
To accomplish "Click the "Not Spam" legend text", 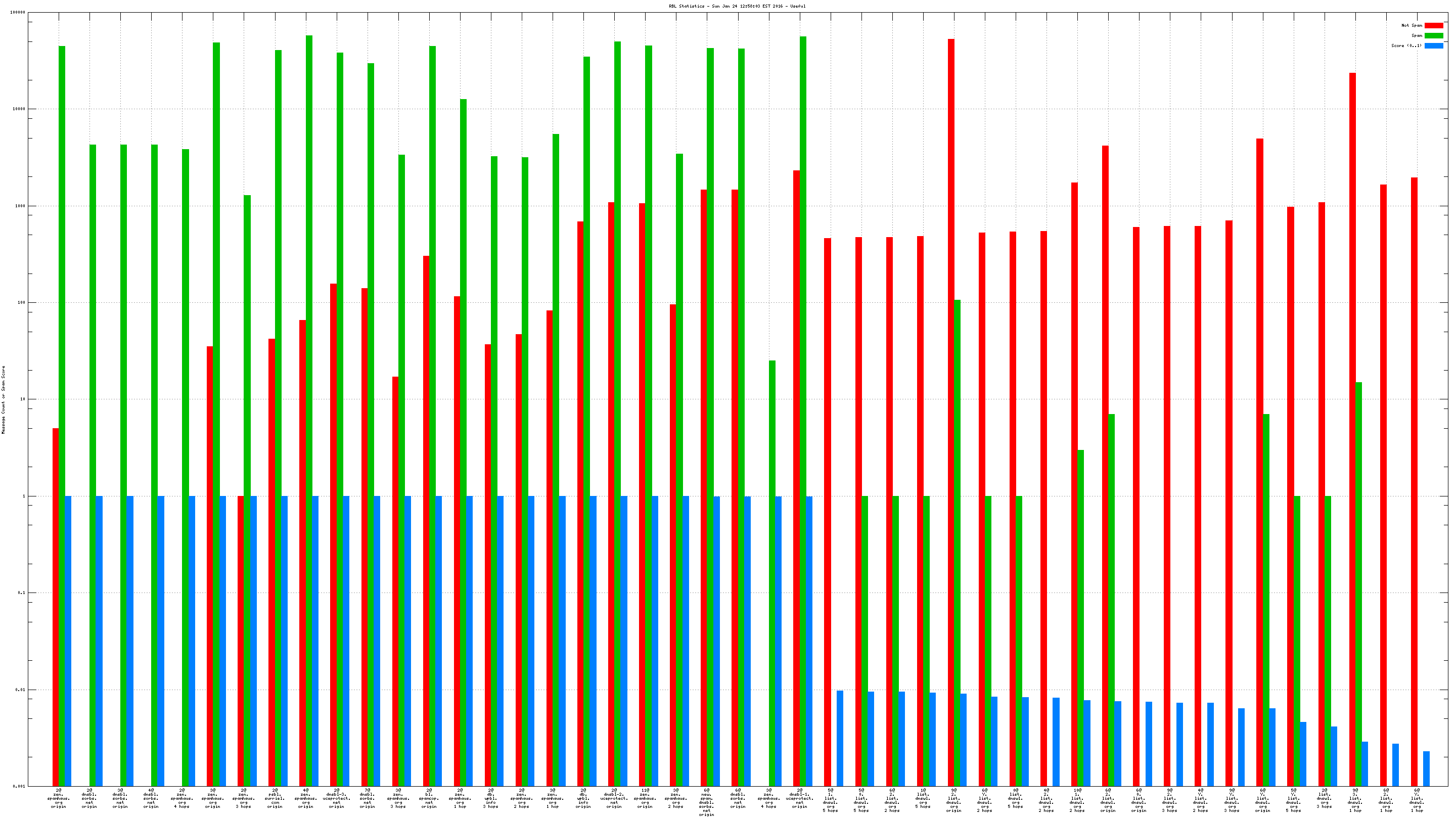I will tap(1412, 25).
